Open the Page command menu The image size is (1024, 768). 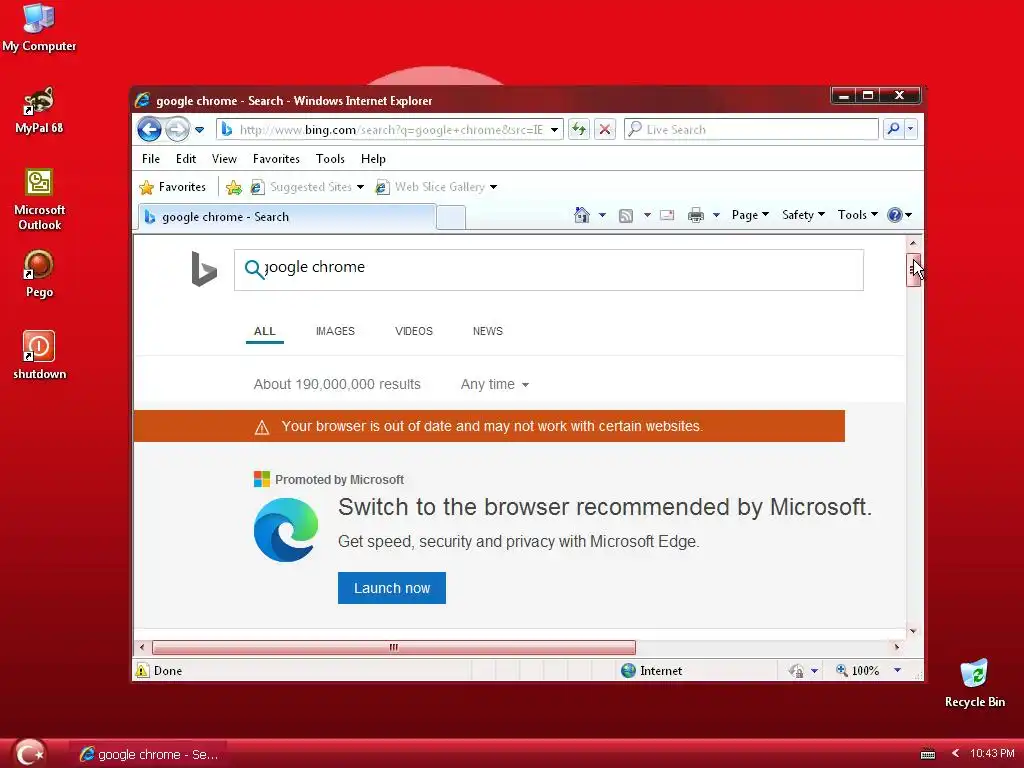tap(750, 215)
